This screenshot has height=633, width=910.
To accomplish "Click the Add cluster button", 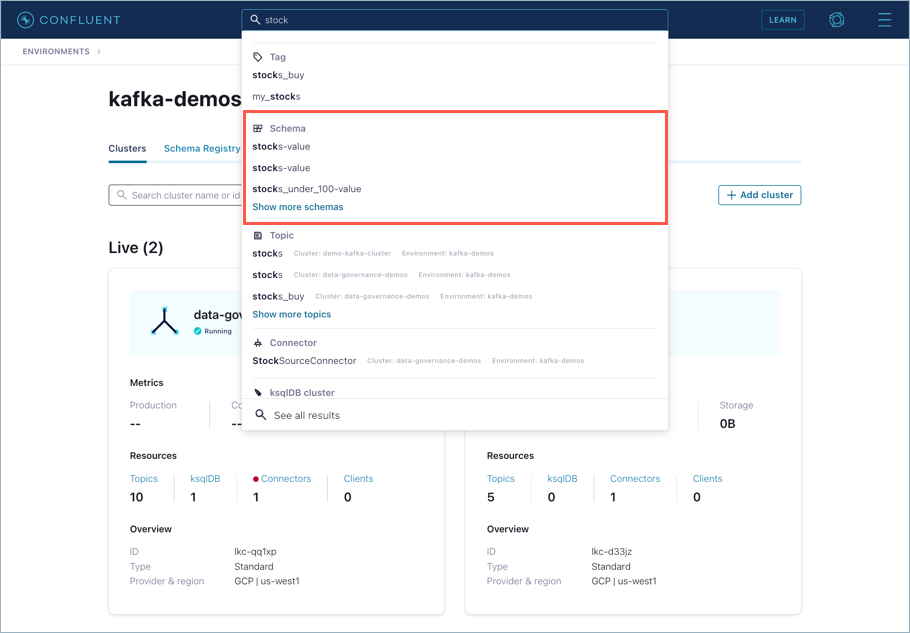I will click(758, 195).
